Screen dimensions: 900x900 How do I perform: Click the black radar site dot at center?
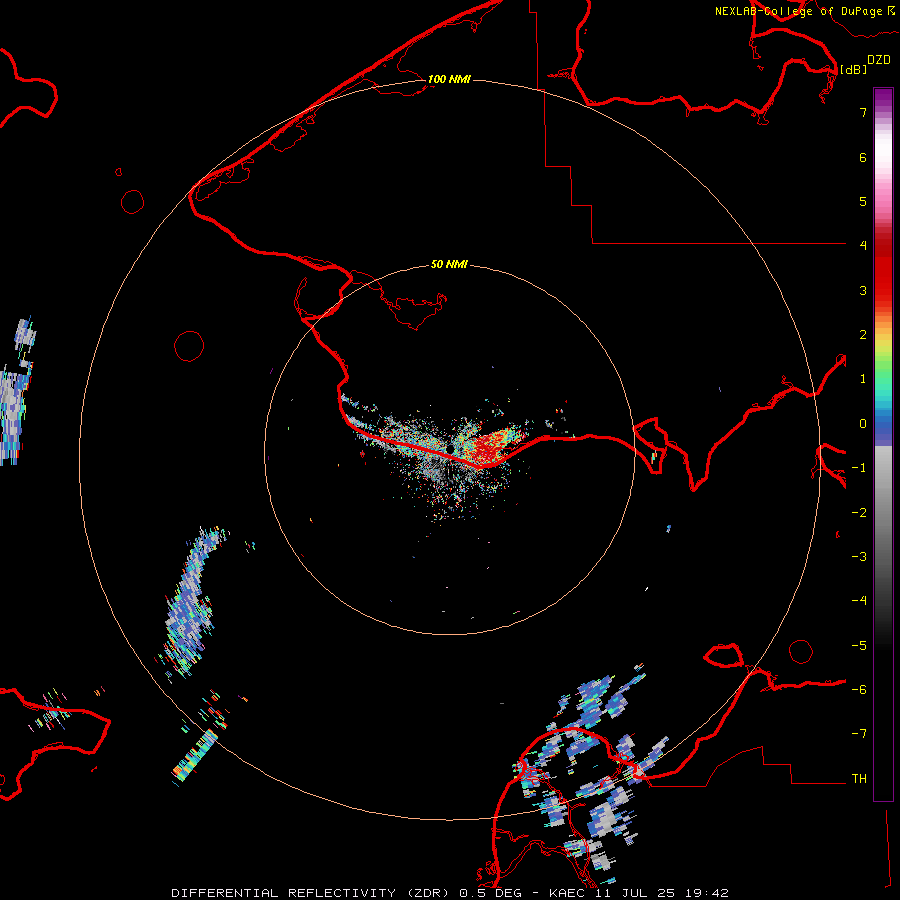451,447
